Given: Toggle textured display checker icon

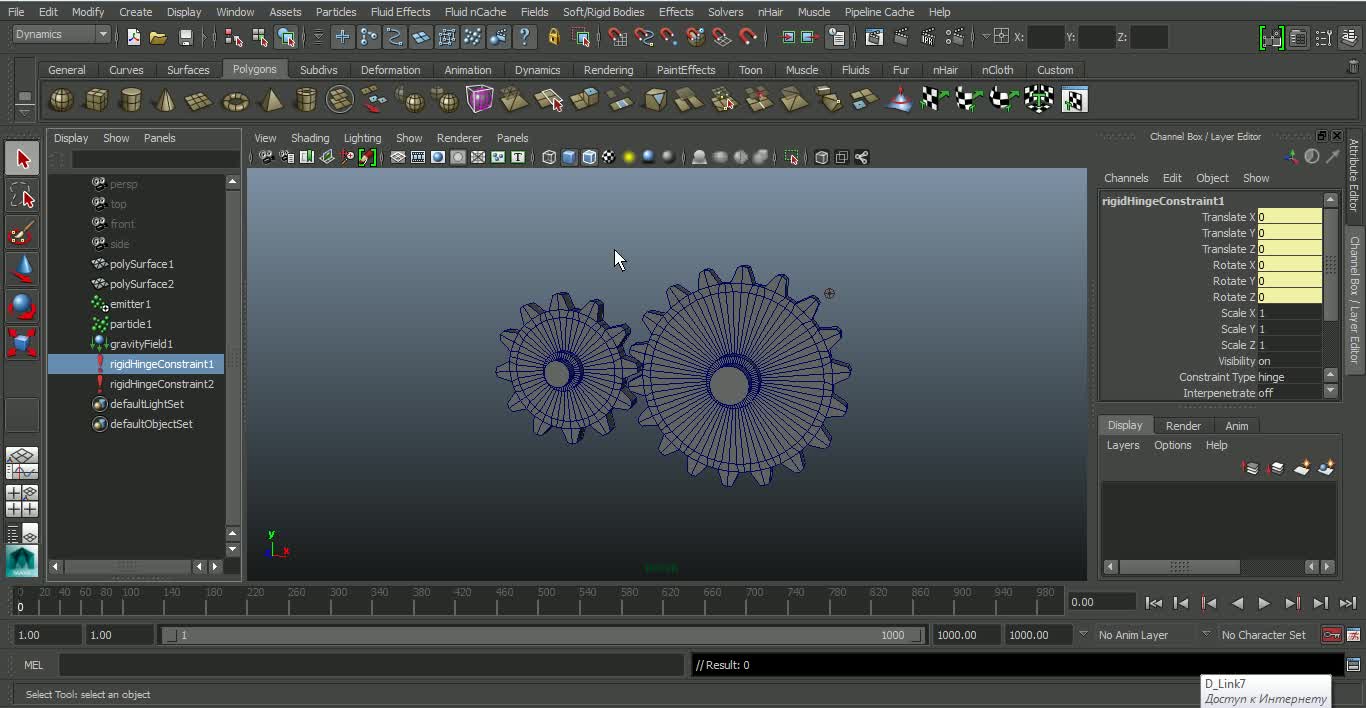Looking at the screenshot, I should 608,157.
